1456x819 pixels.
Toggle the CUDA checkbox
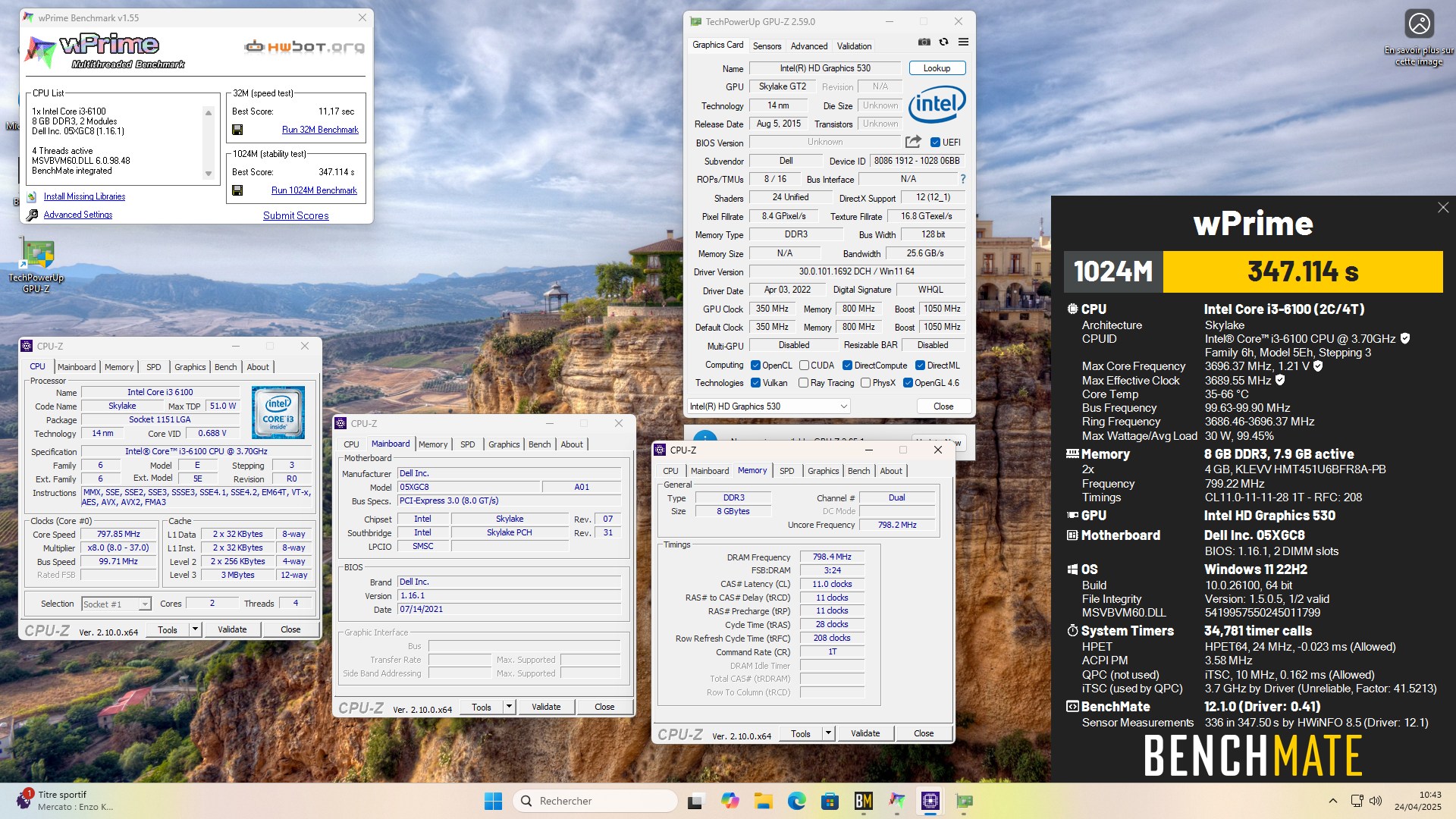tap(804, 366)
